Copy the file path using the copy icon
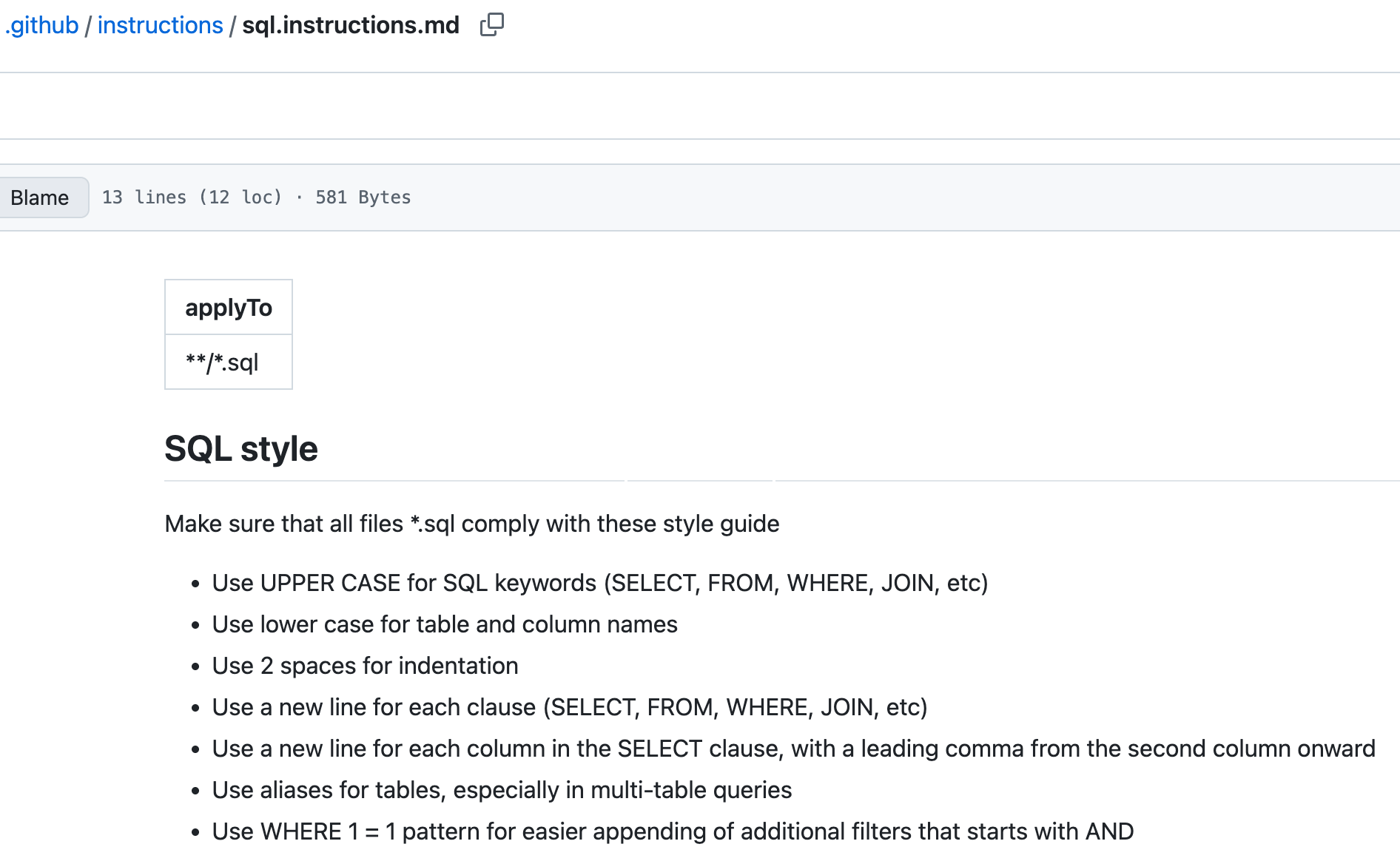The height and width of the screenshot is (861, 1400). pos(492,25)
